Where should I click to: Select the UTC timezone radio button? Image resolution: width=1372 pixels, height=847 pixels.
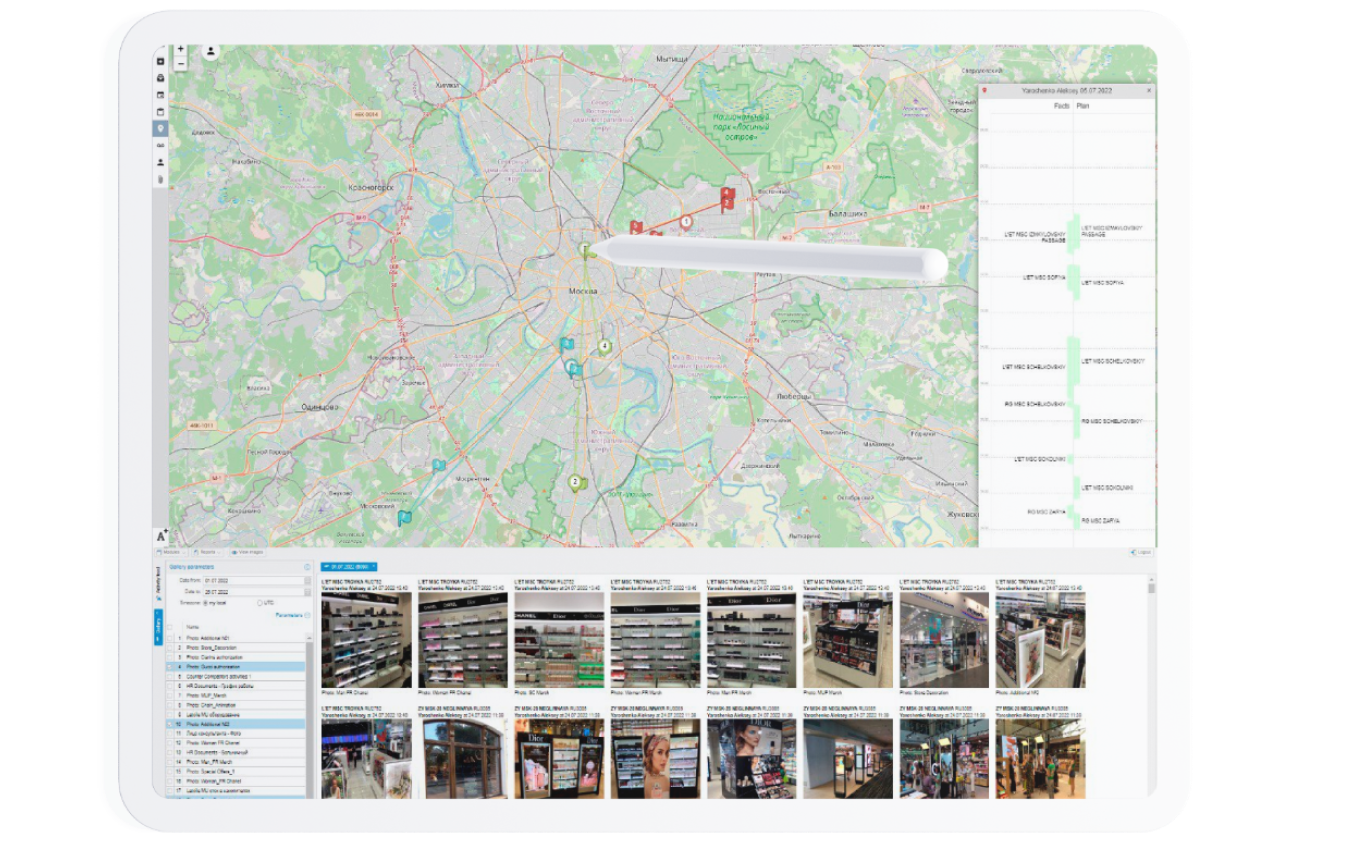pos(260,603)
